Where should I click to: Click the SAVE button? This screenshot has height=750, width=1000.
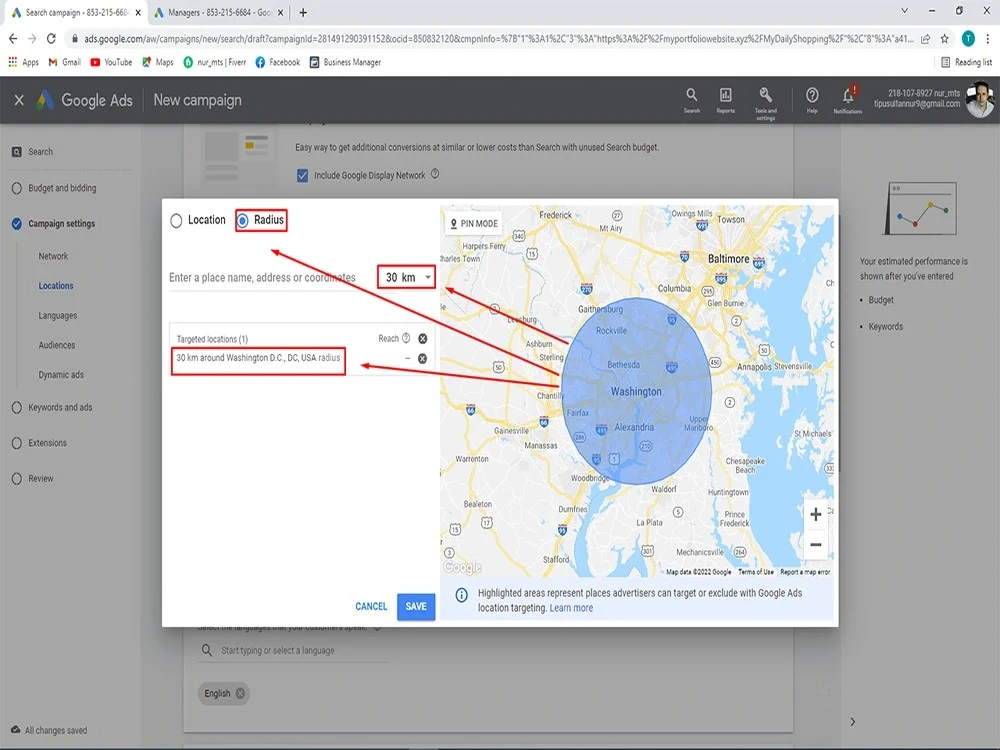tap(416, 607)
